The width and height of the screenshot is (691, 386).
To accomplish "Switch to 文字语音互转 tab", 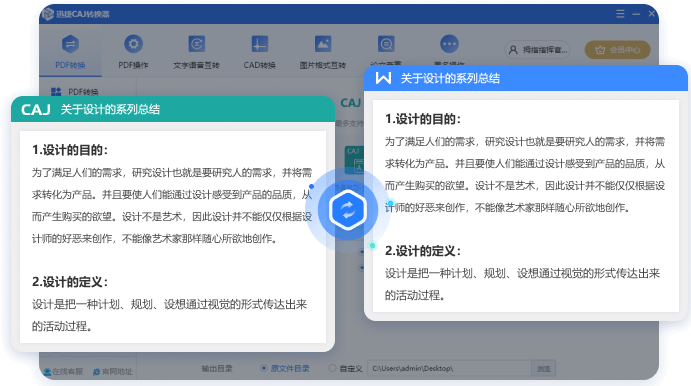I will (x=196, y=52).
